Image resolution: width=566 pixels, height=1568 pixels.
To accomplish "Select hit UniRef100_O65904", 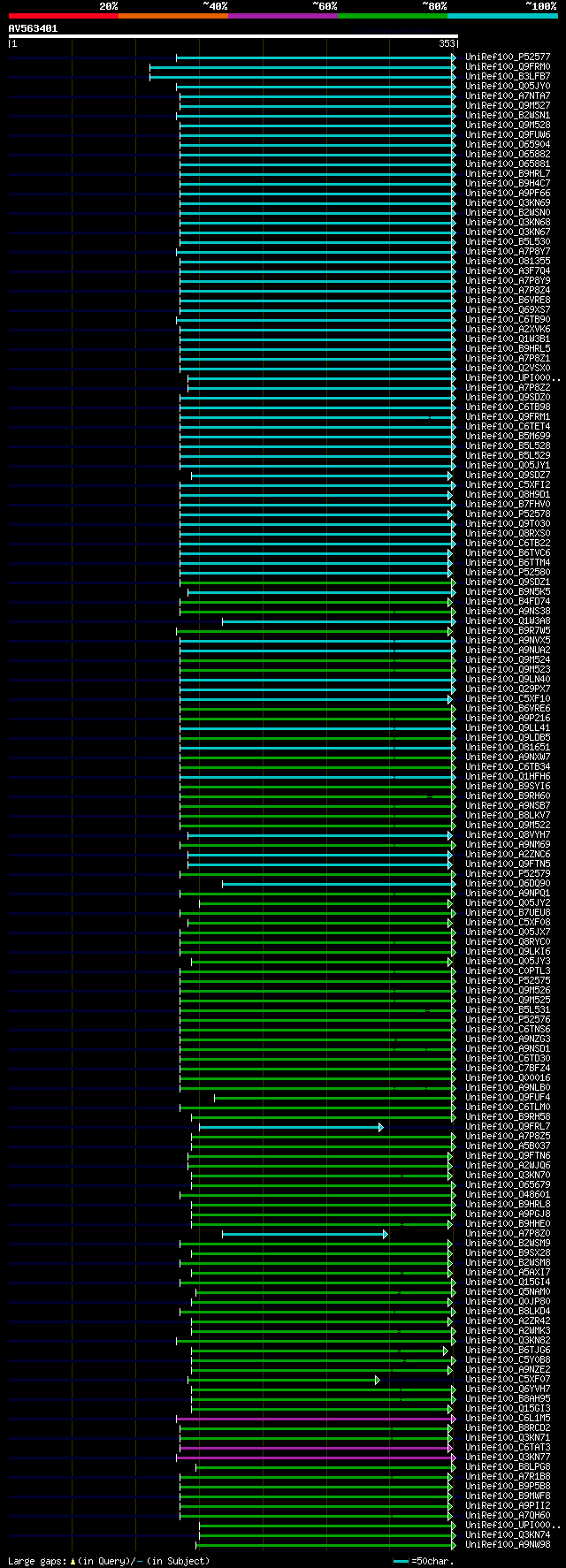I will [508, 145].
